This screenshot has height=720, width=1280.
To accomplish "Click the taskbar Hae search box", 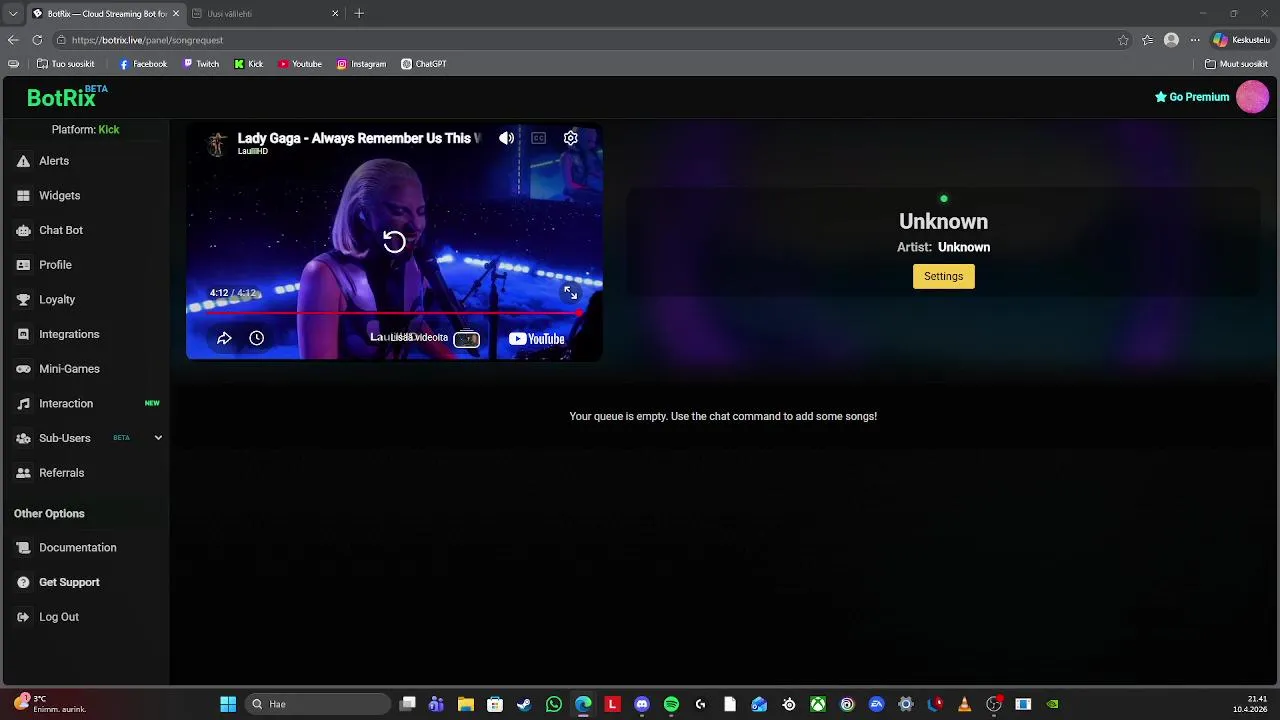I will (318, 704).
